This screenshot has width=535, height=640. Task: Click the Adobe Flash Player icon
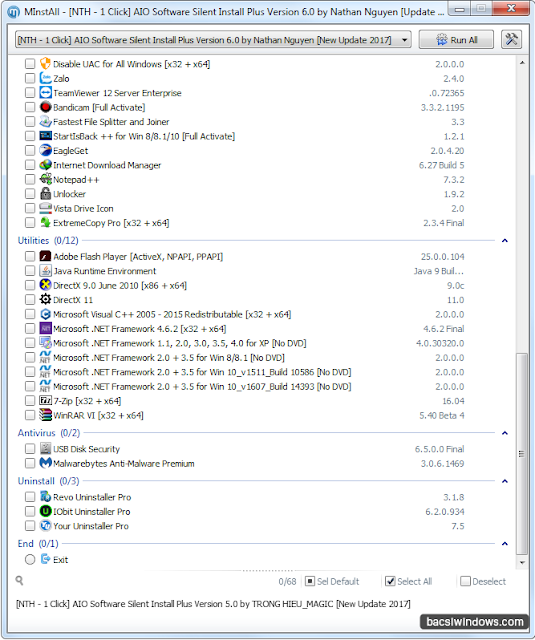click(x=45, y=256)
